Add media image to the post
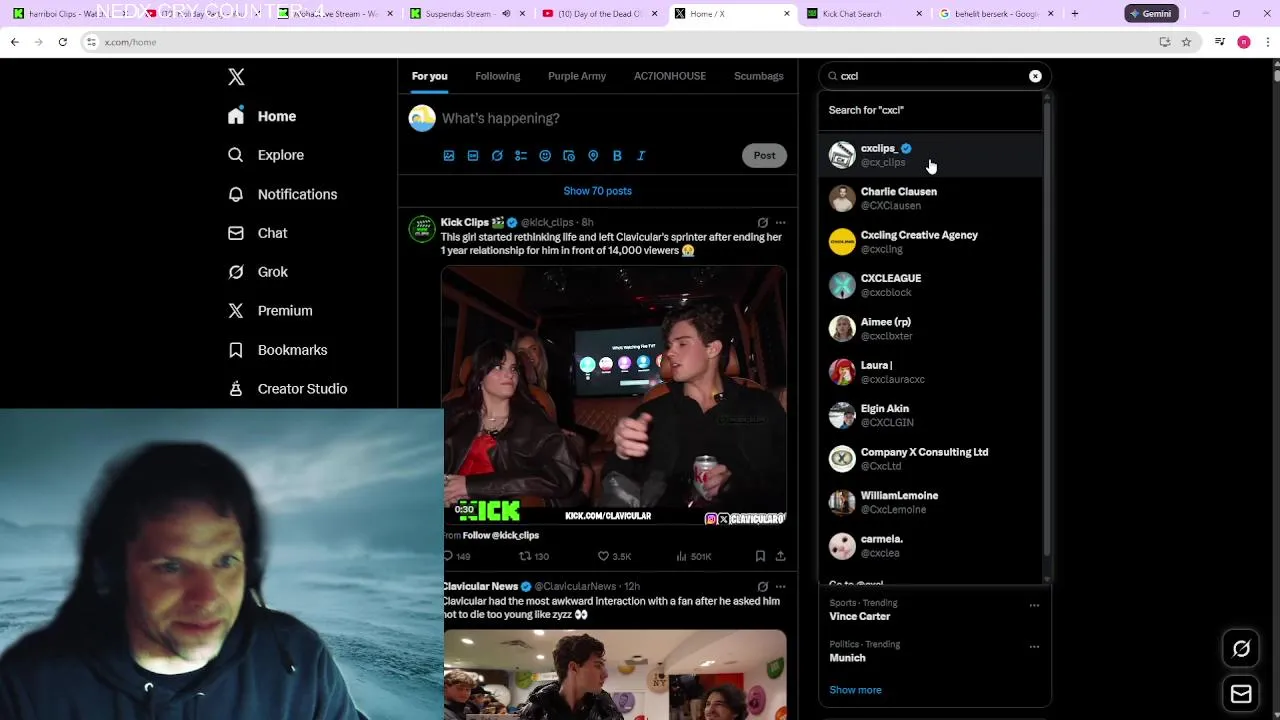The image size is (1280, 720). [449, 156]
